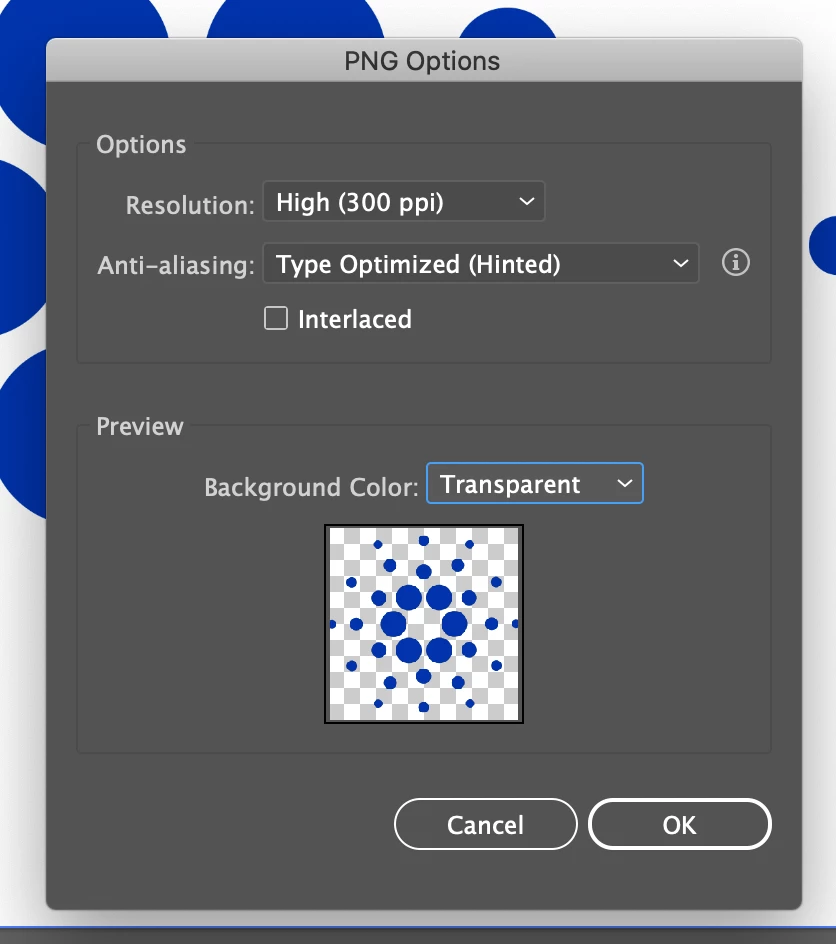Click the PNG Options title bar
The height and width of the screenshot is (944, 836).
point(424,60)
